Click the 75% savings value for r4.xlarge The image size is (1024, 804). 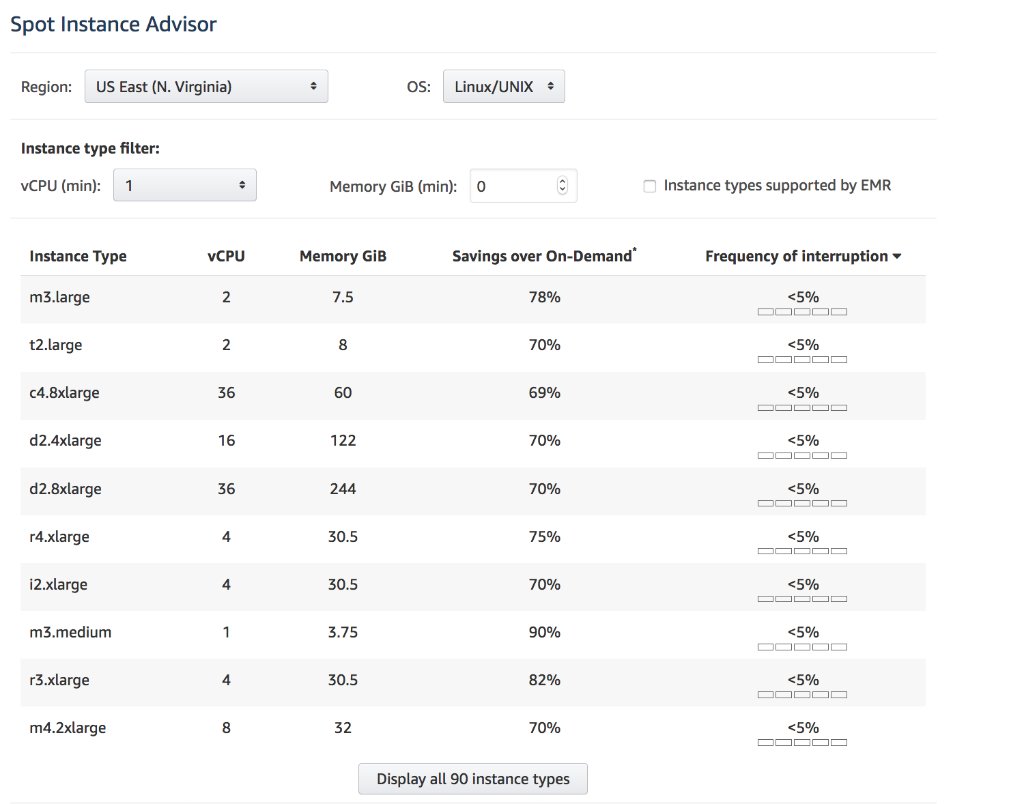point(545,537)
